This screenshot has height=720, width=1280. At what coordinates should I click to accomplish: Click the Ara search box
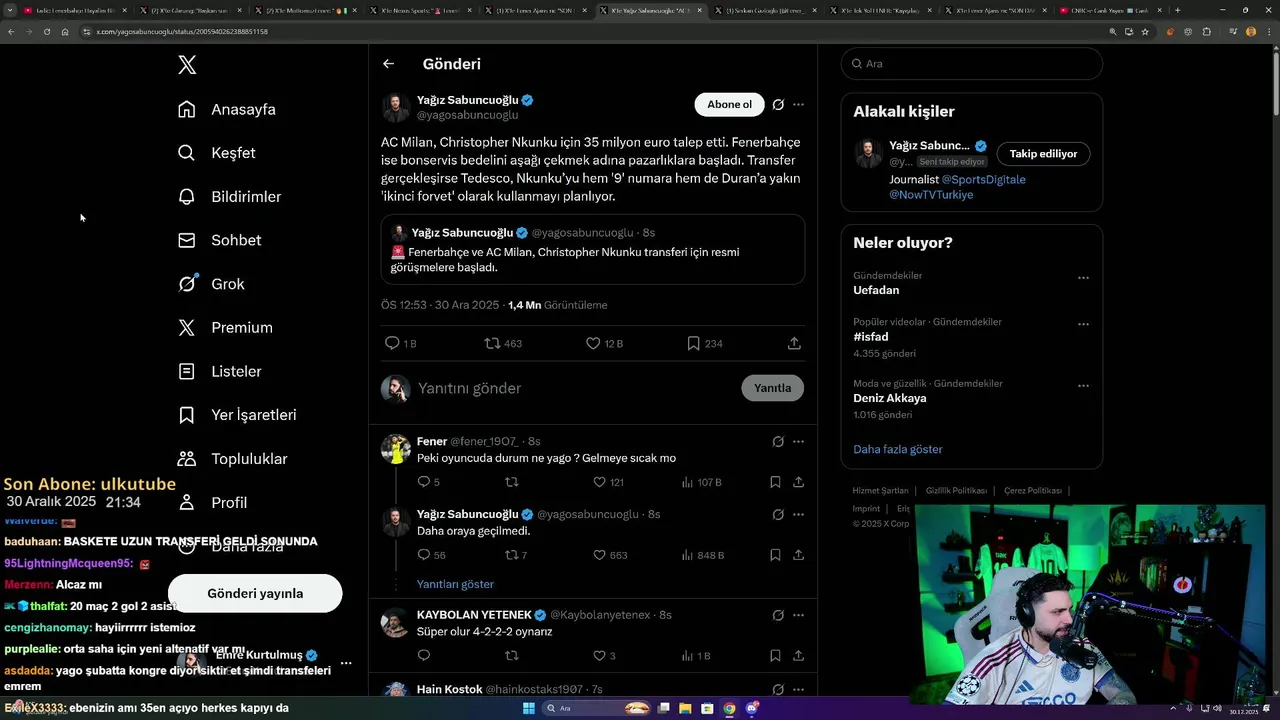coord(971,63)
